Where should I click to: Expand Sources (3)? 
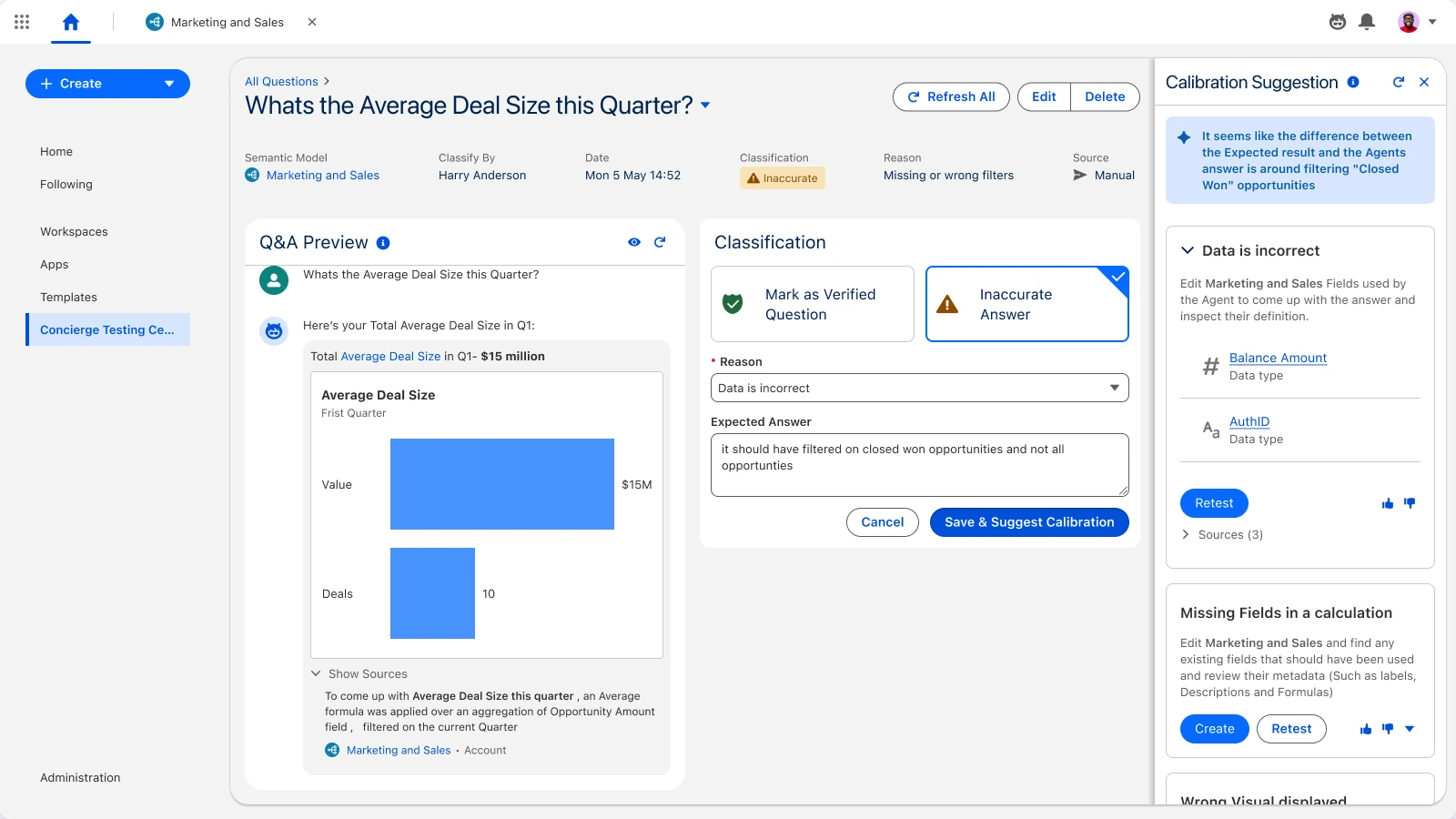1222,535
